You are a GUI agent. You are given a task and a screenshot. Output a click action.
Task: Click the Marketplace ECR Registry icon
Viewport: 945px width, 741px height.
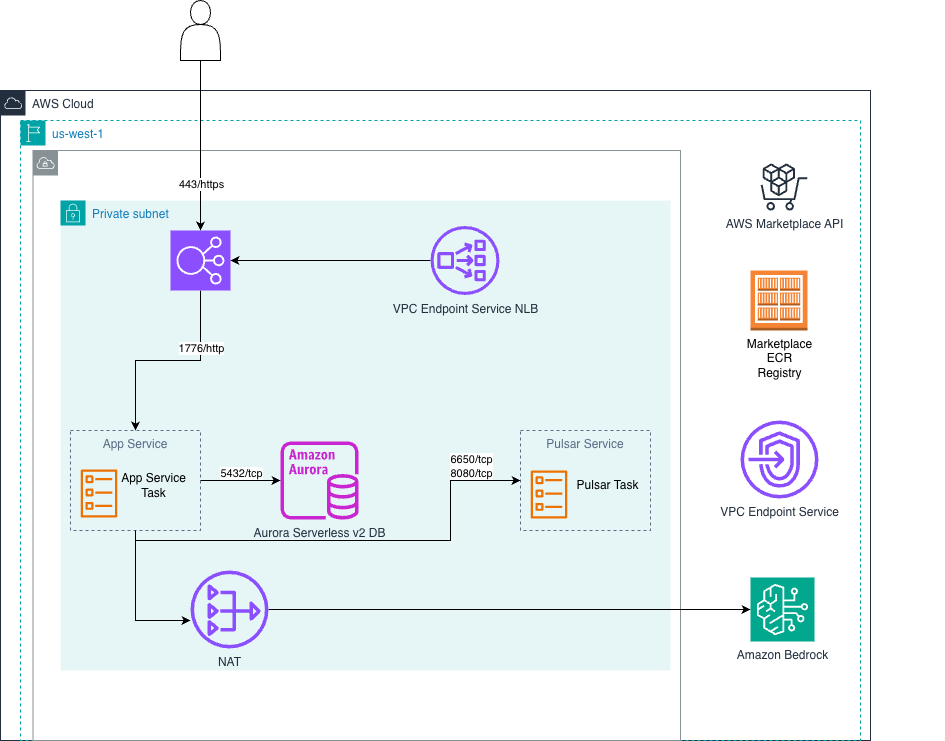click(781, 299)
